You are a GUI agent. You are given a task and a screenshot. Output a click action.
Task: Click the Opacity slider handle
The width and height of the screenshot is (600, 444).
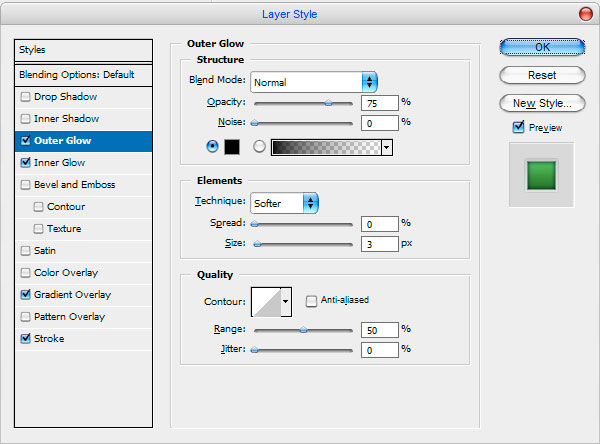coord(328,103)
